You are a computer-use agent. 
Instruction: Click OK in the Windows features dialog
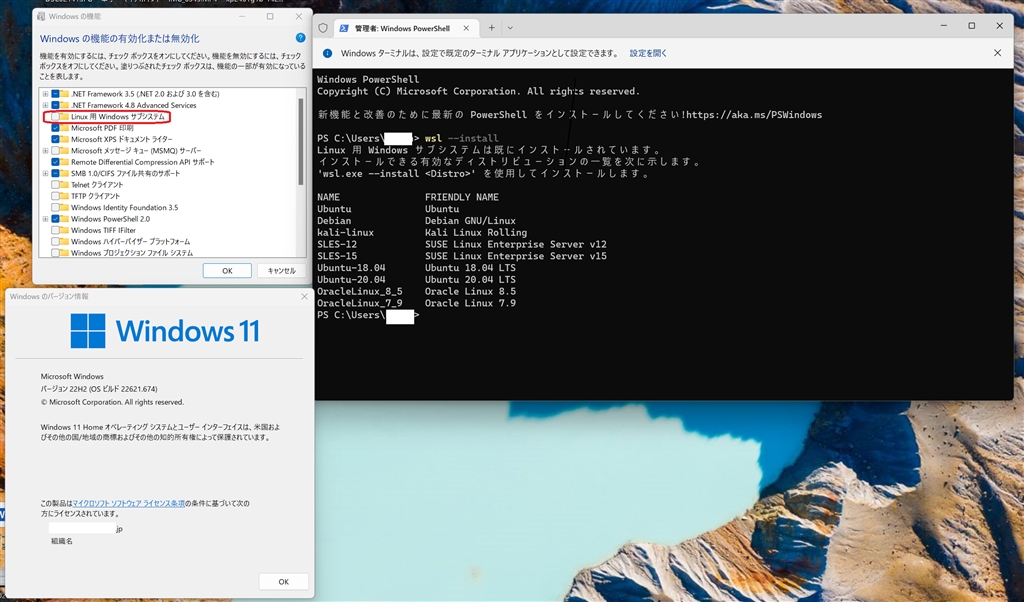[x=227, y=271]
